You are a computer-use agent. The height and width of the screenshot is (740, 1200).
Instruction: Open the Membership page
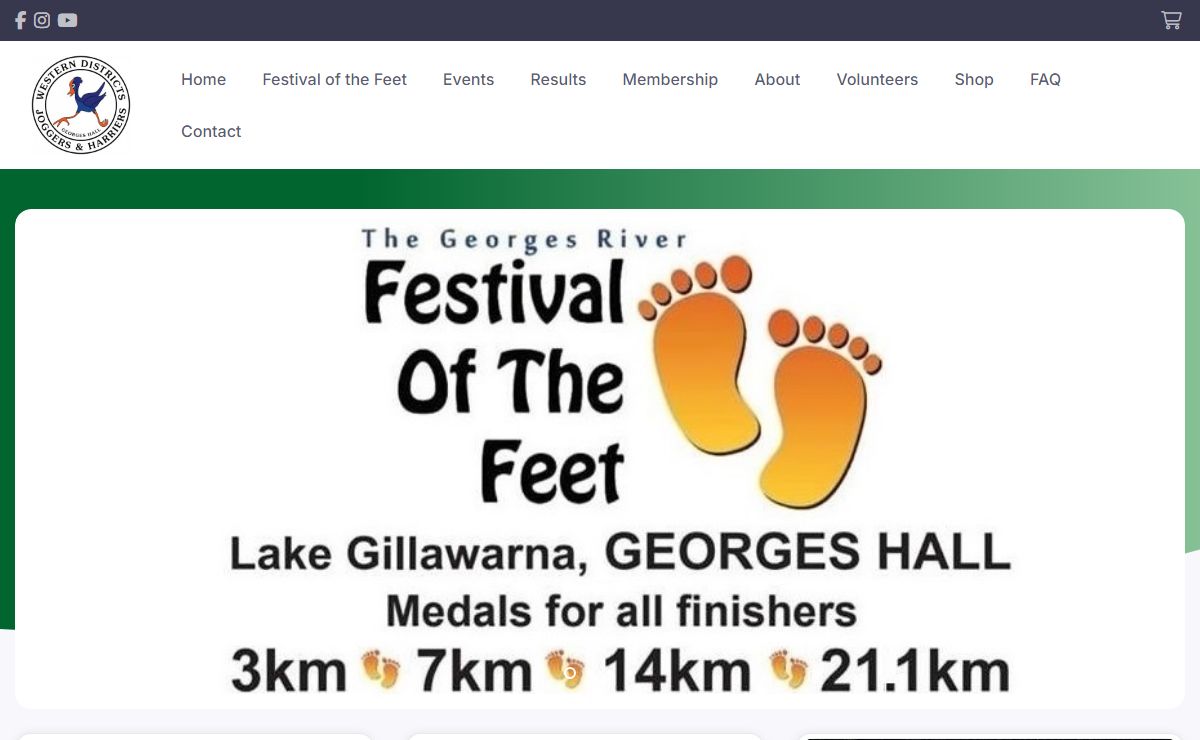[670, 79]
